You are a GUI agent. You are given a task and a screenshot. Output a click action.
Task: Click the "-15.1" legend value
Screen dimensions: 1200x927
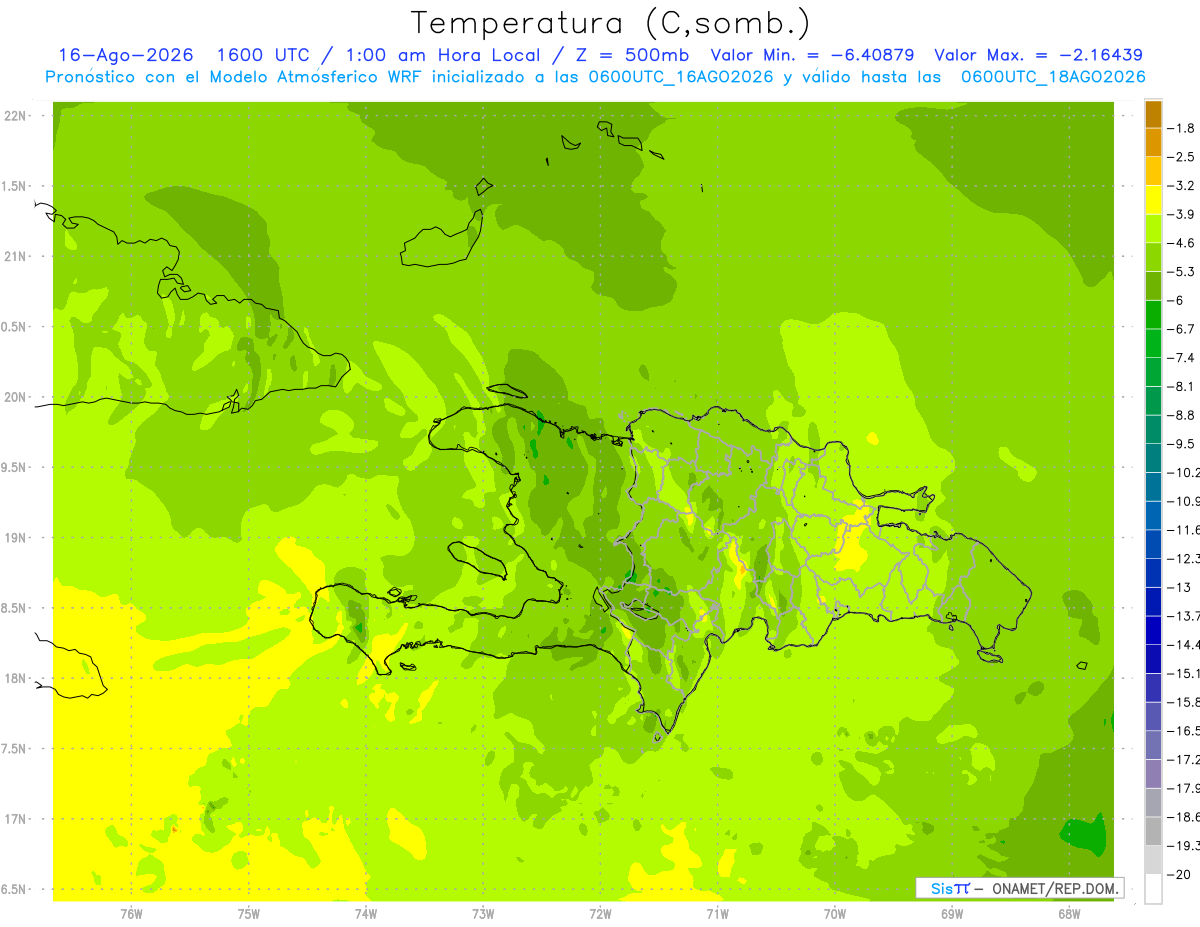[1184, 673]
